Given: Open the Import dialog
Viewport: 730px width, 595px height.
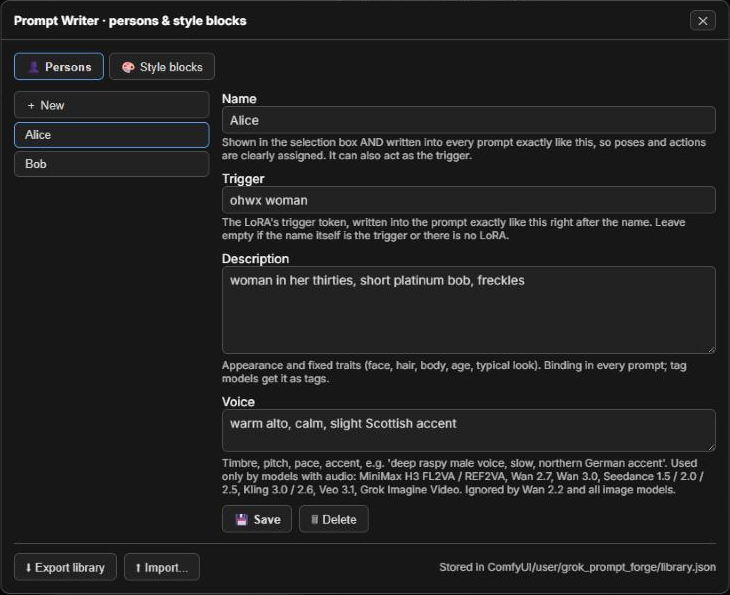Looking at the screenshot, I should (x=162, y=567).
